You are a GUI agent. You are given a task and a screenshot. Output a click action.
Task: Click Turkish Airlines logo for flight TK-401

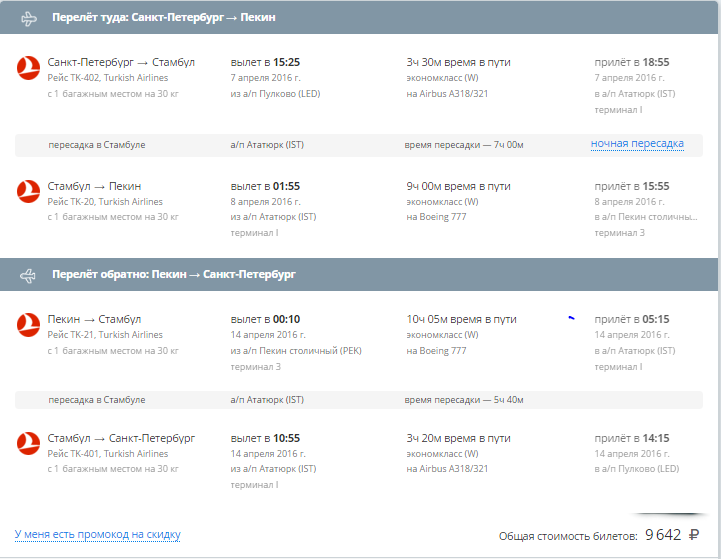29,444
